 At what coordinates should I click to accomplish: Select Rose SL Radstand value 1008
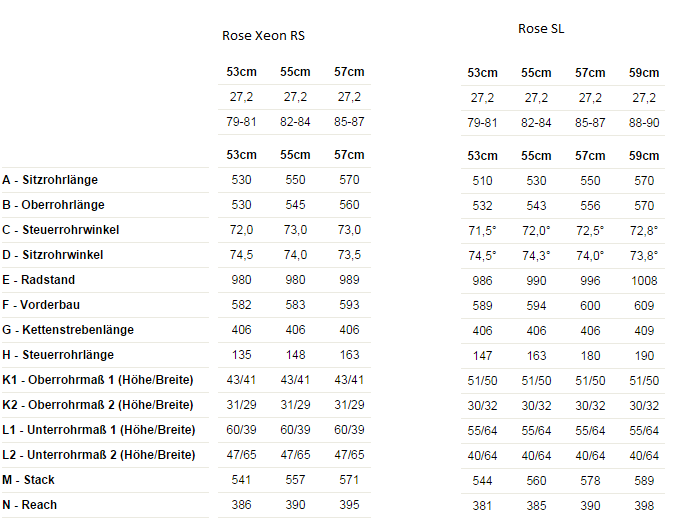[x=644, y=281]
